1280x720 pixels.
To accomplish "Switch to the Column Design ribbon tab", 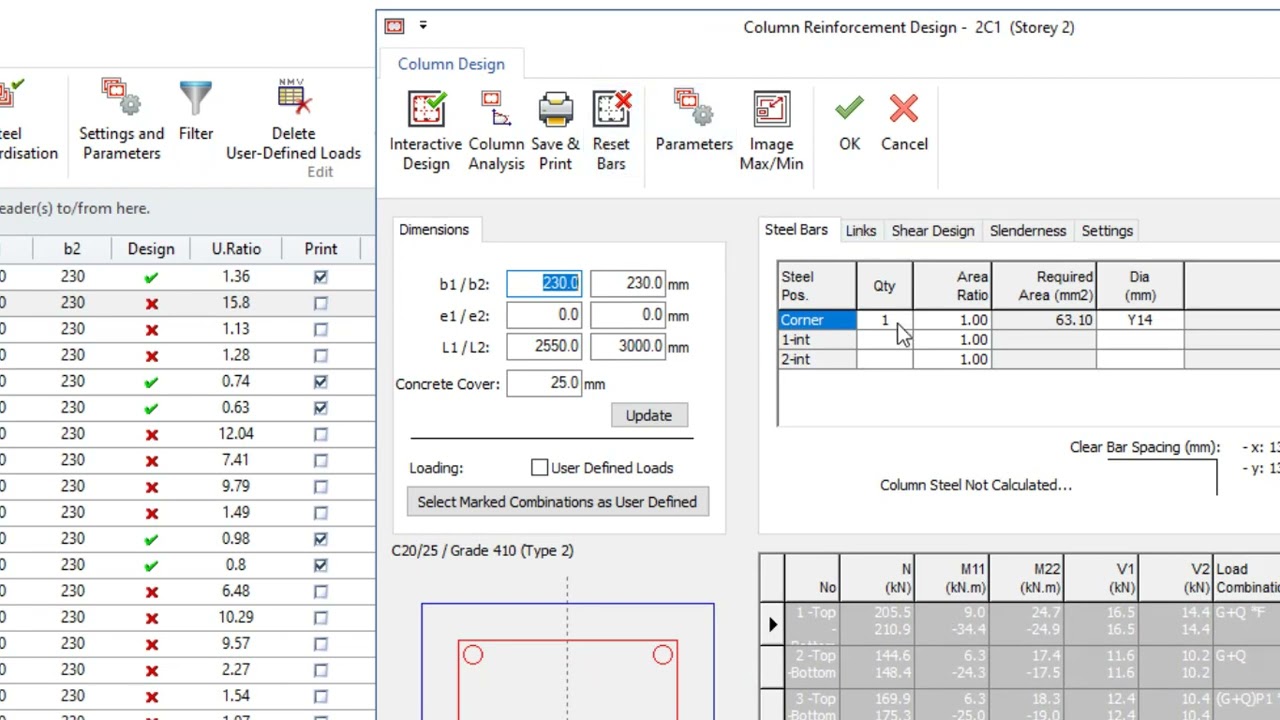I will (x=451, y=64).
